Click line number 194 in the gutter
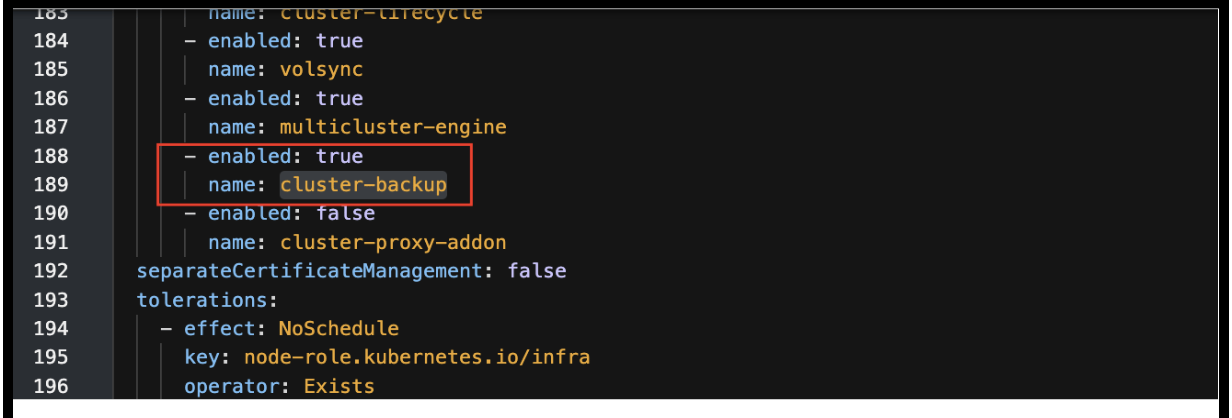Screen dimensions: 1232x418 (x=50, y=329)
